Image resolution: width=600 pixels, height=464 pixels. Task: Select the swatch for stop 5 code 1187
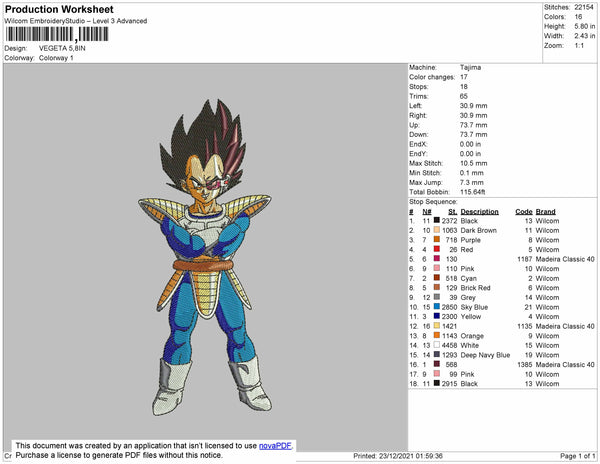[437, 259]
